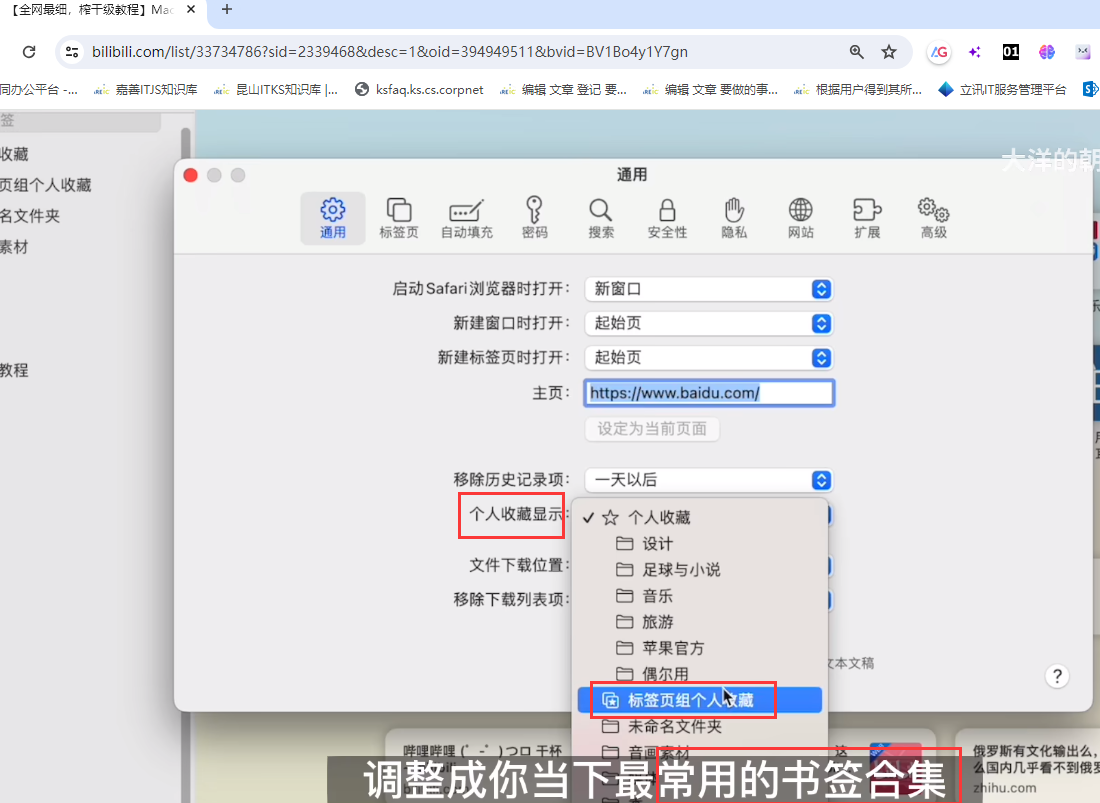Viewport: 1100px width, 803px height.
Task: Select the 苹果官方 folder option
Action: 699,648
